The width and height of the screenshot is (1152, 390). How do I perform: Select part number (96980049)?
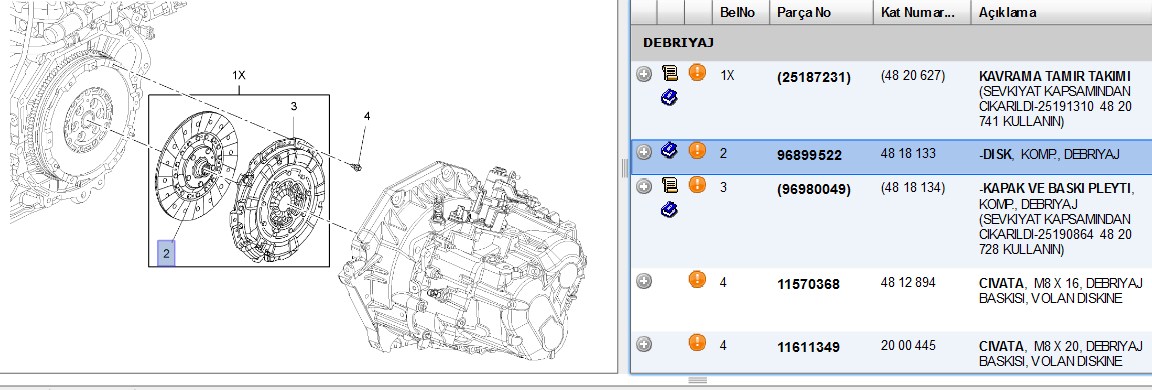click(x=814, y=189)
